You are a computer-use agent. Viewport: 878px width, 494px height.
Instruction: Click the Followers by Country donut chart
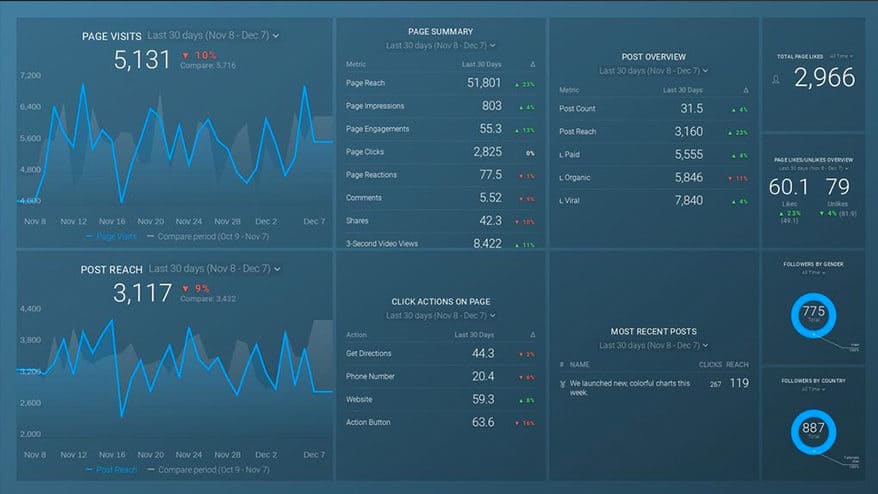click(x=814, y=432)
